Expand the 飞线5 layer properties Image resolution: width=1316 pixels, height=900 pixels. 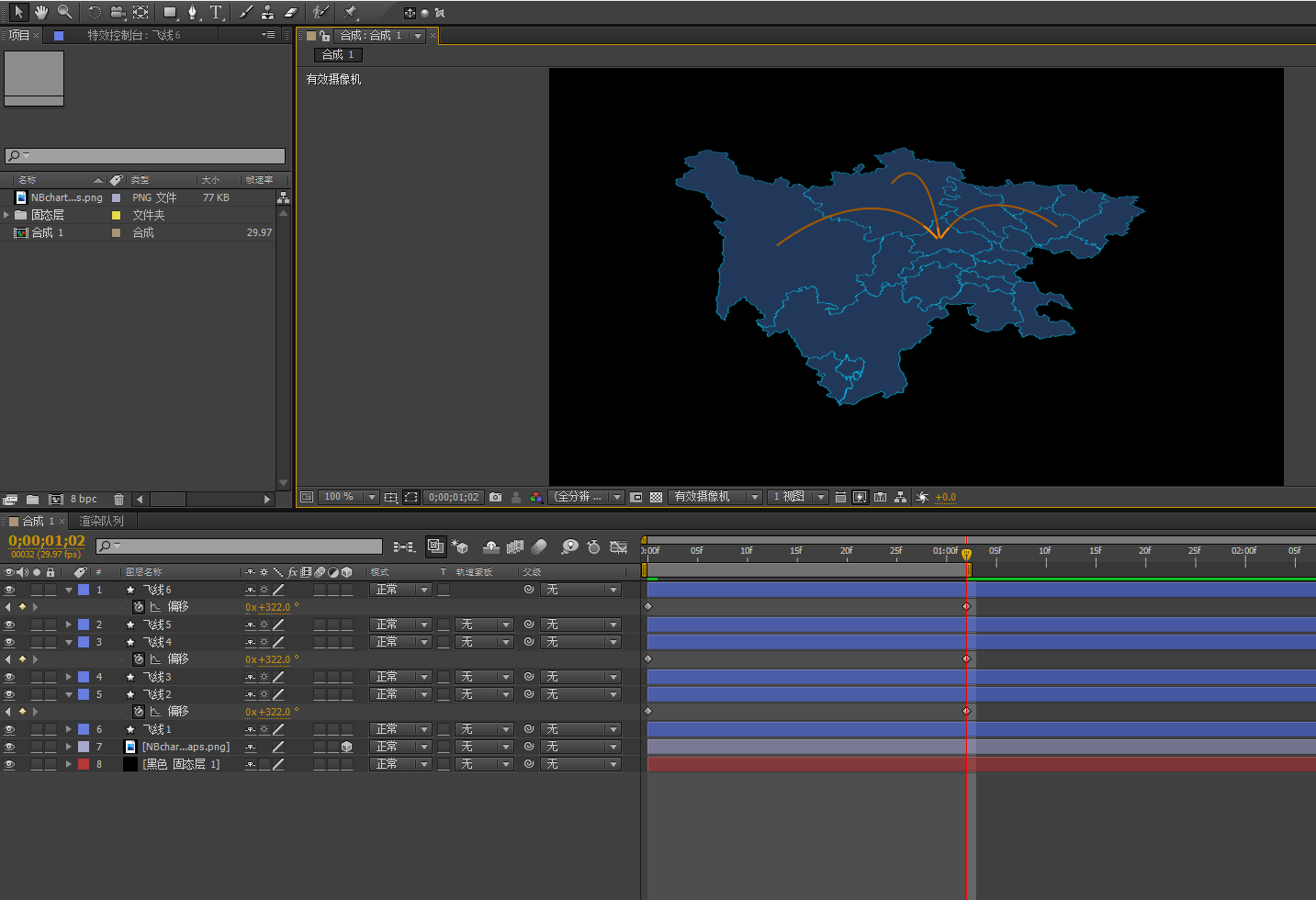(68, 624)
